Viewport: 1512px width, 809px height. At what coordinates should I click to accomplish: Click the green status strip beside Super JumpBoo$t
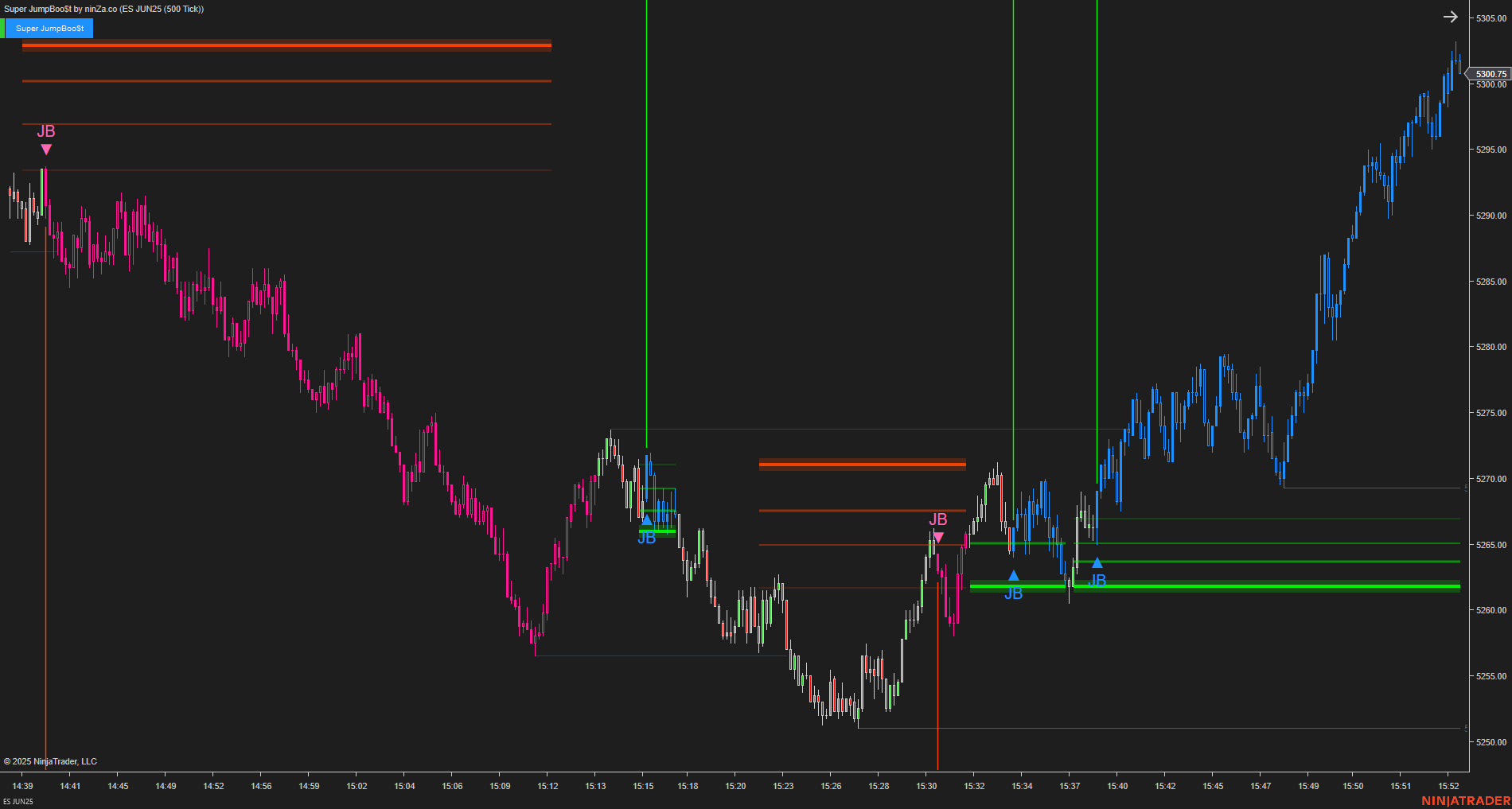[x=2, y=29]
